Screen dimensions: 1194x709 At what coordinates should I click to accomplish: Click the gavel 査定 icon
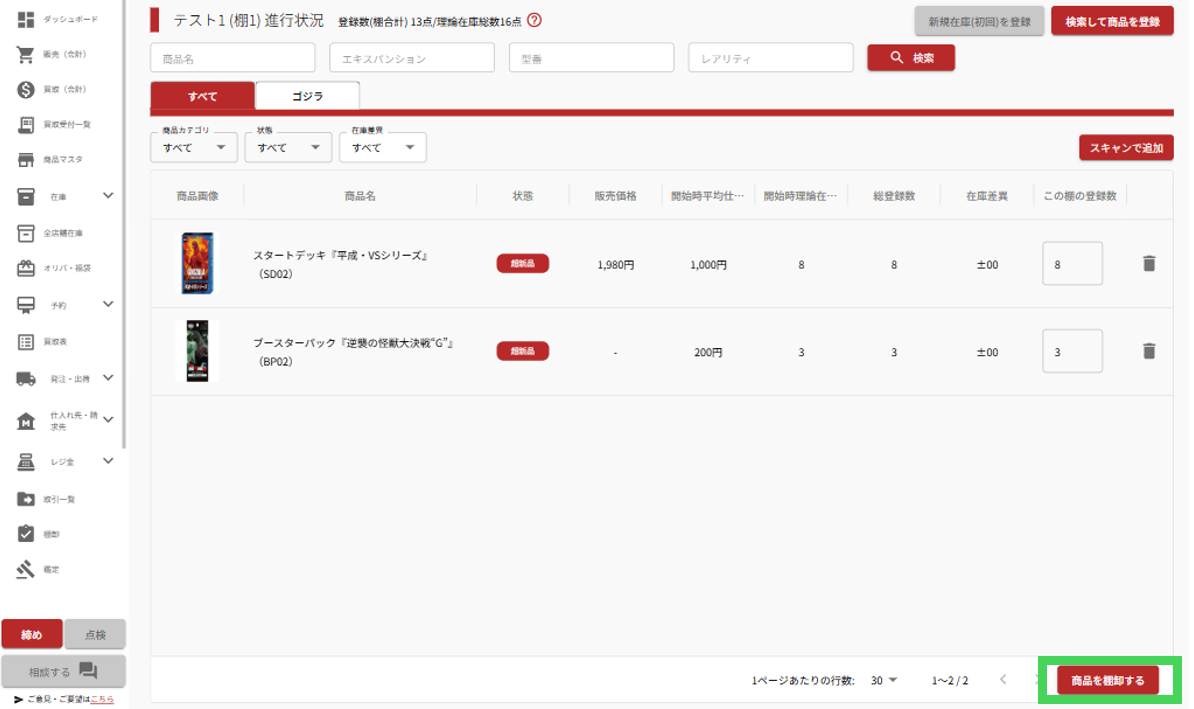click(x=27, y=570)
